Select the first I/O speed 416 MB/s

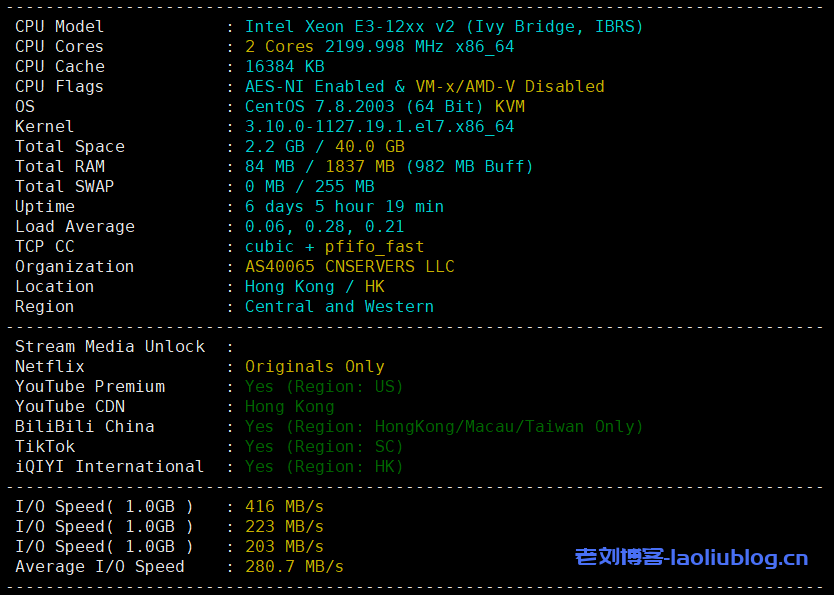pyautogui.click(x=284, y=507)
